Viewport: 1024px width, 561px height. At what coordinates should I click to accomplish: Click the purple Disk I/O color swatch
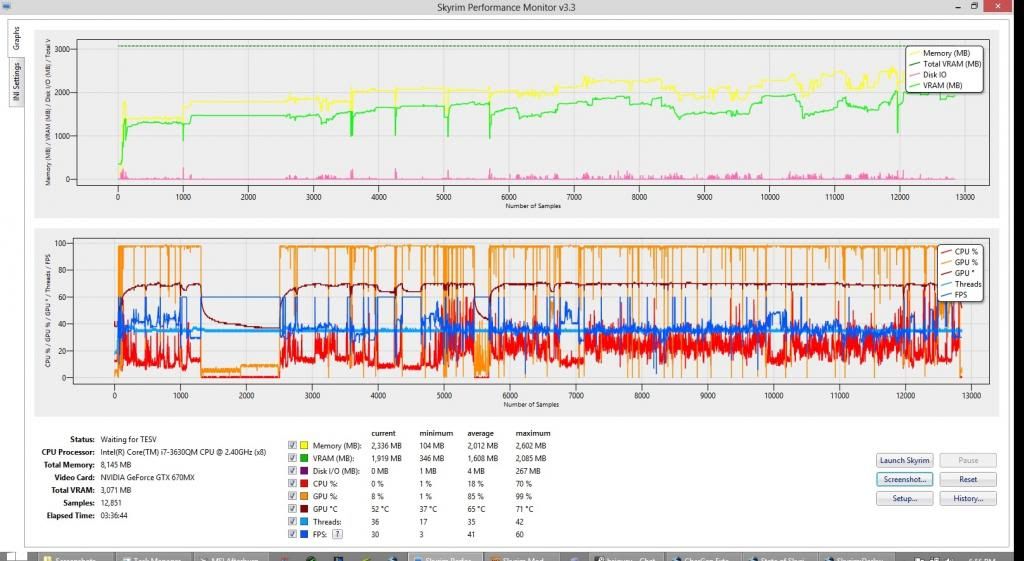tap(304, 471)
